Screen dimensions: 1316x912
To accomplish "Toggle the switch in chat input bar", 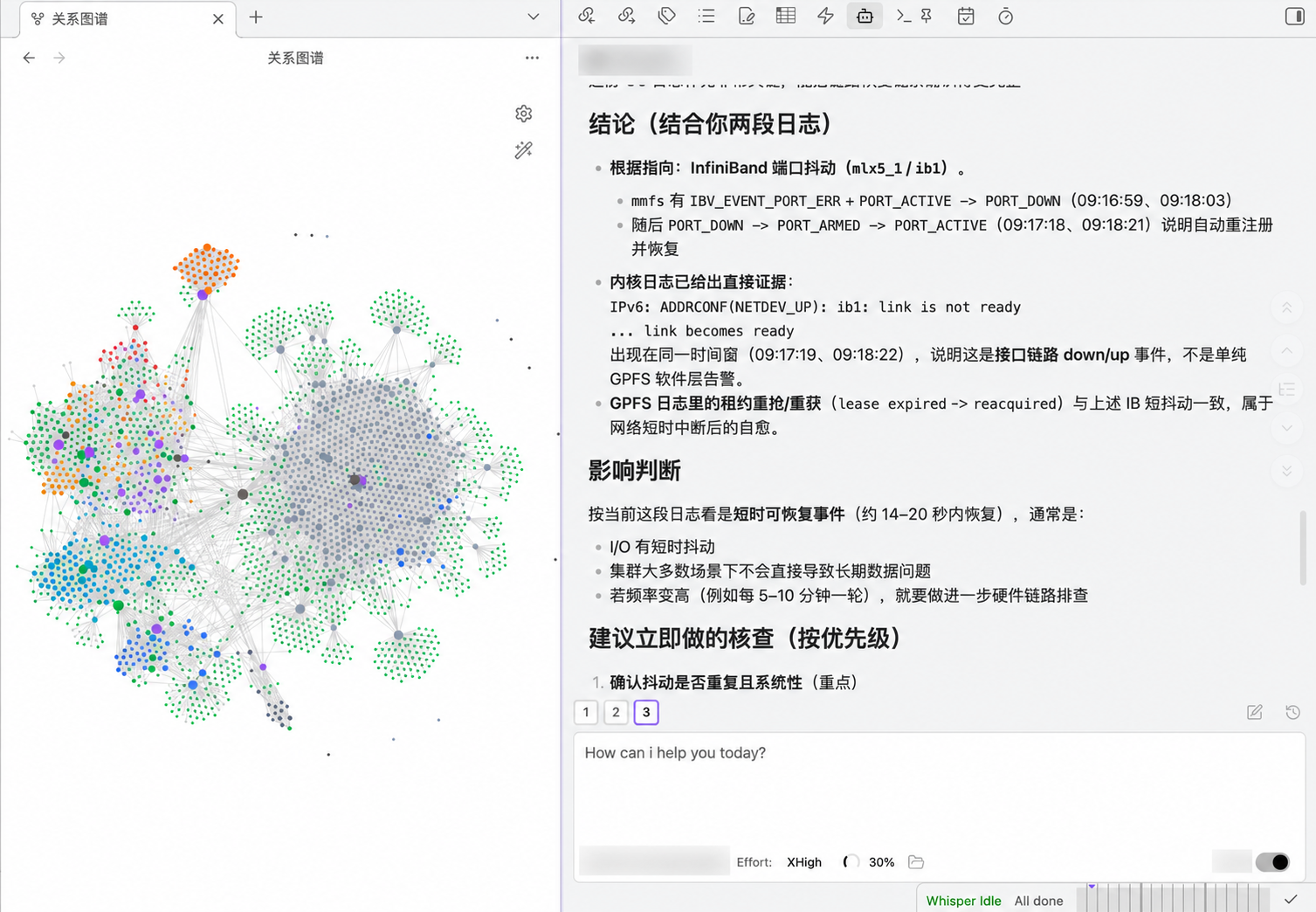I will click(1272, 862).
